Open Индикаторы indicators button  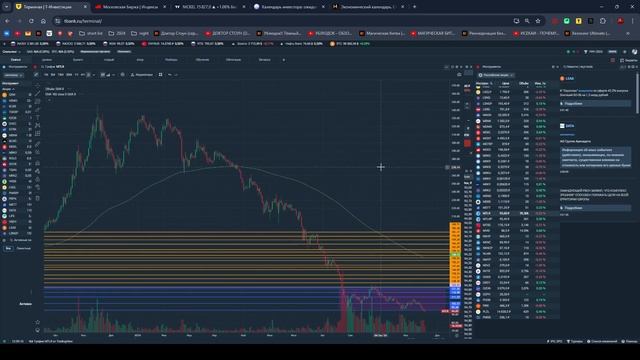142,75
